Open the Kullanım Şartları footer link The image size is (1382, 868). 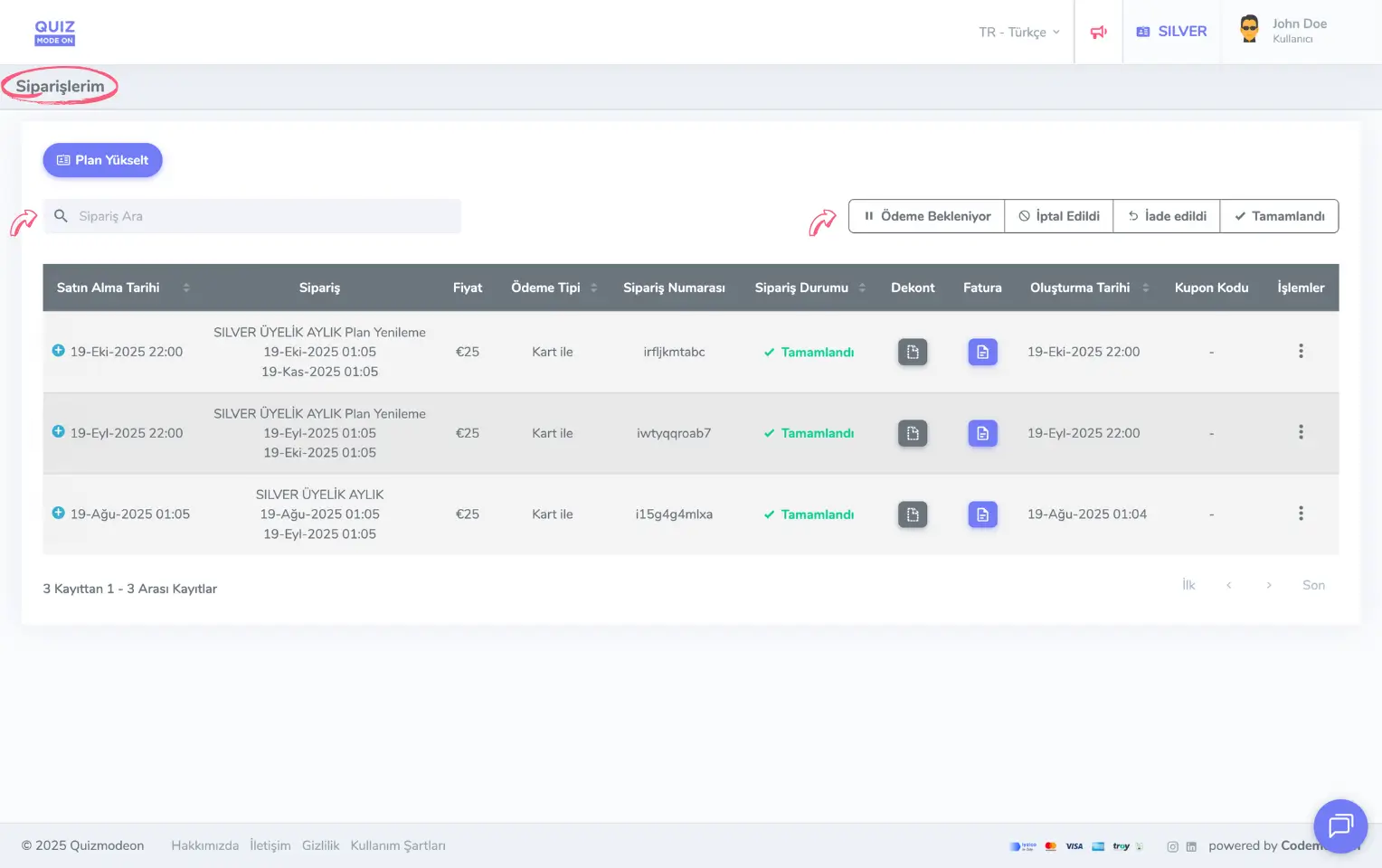click(x=398, y=846)
